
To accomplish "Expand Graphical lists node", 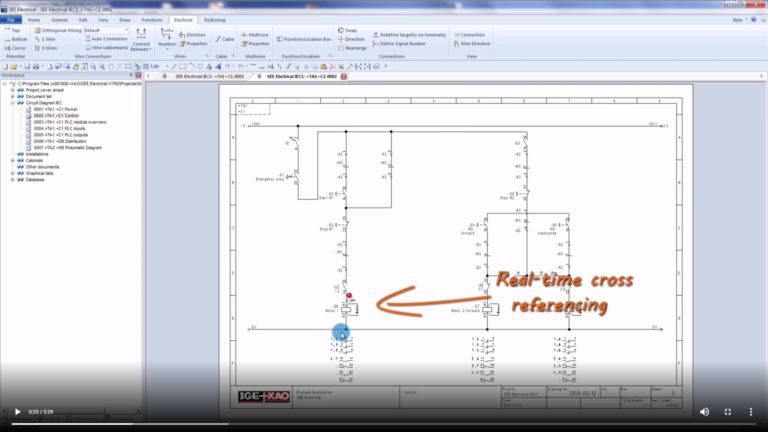I will click(x=13, y=173).
